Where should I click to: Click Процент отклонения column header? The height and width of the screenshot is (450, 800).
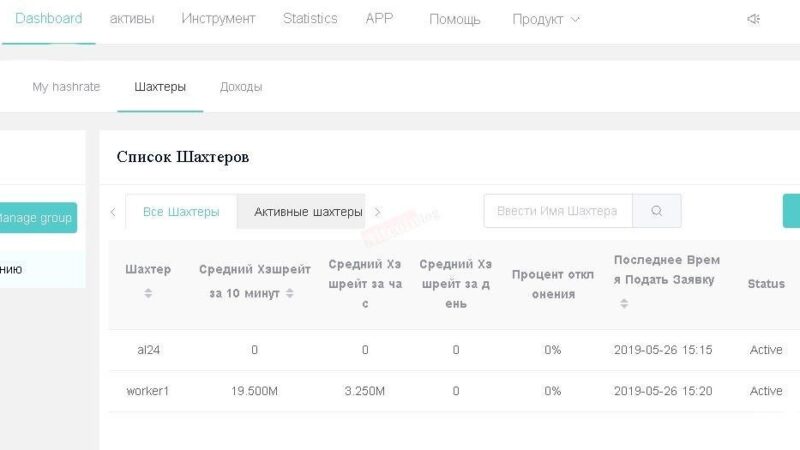pos(553,284)
